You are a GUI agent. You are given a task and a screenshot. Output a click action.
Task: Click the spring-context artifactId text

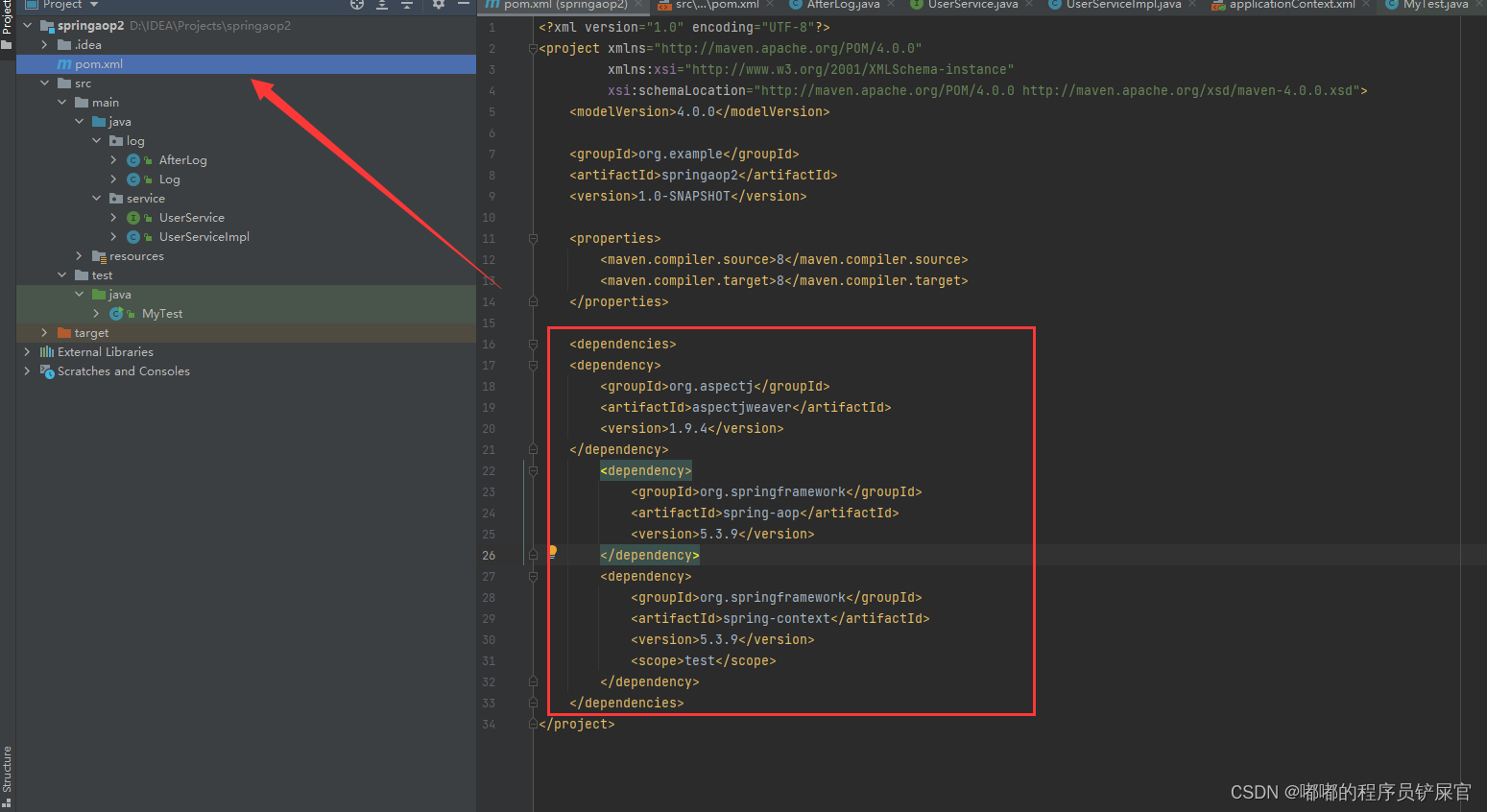(x=776, y=618)
